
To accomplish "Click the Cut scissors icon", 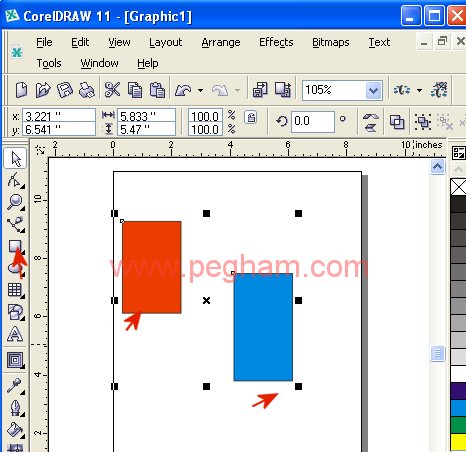I will (112, 90).
